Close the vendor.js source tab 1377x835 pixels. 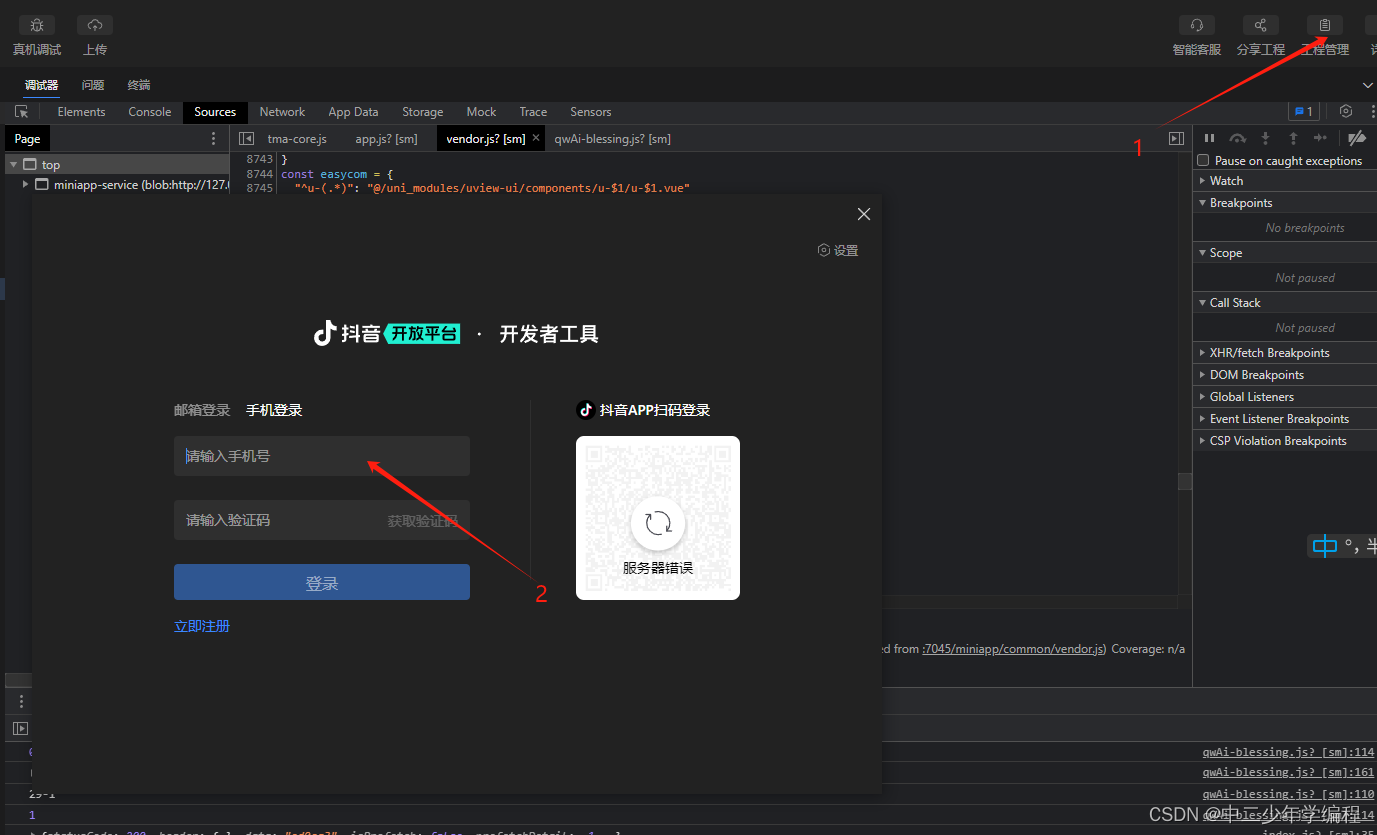(x=536, y=139)
